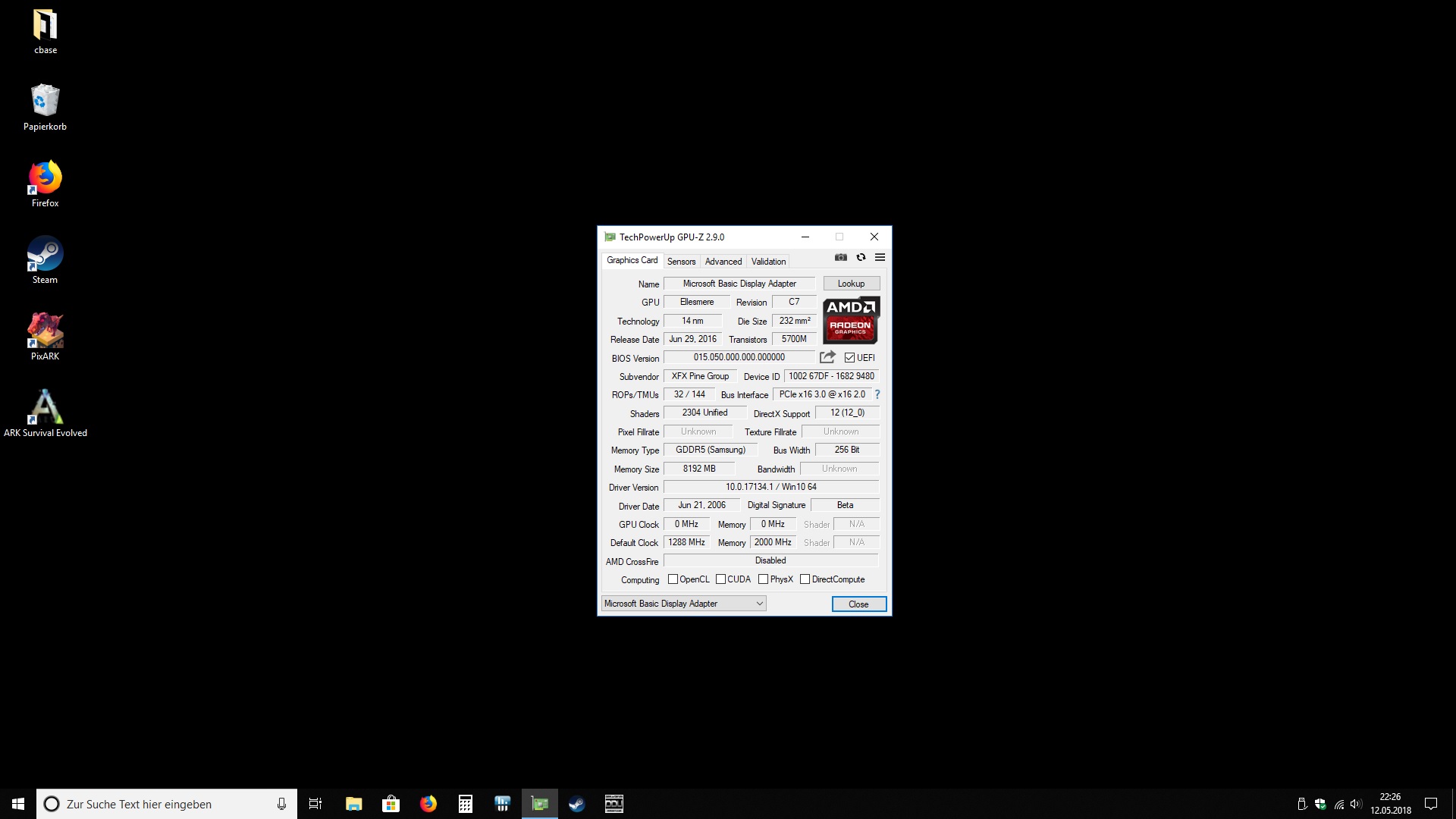Open the Advanced tab

[723, 262]
